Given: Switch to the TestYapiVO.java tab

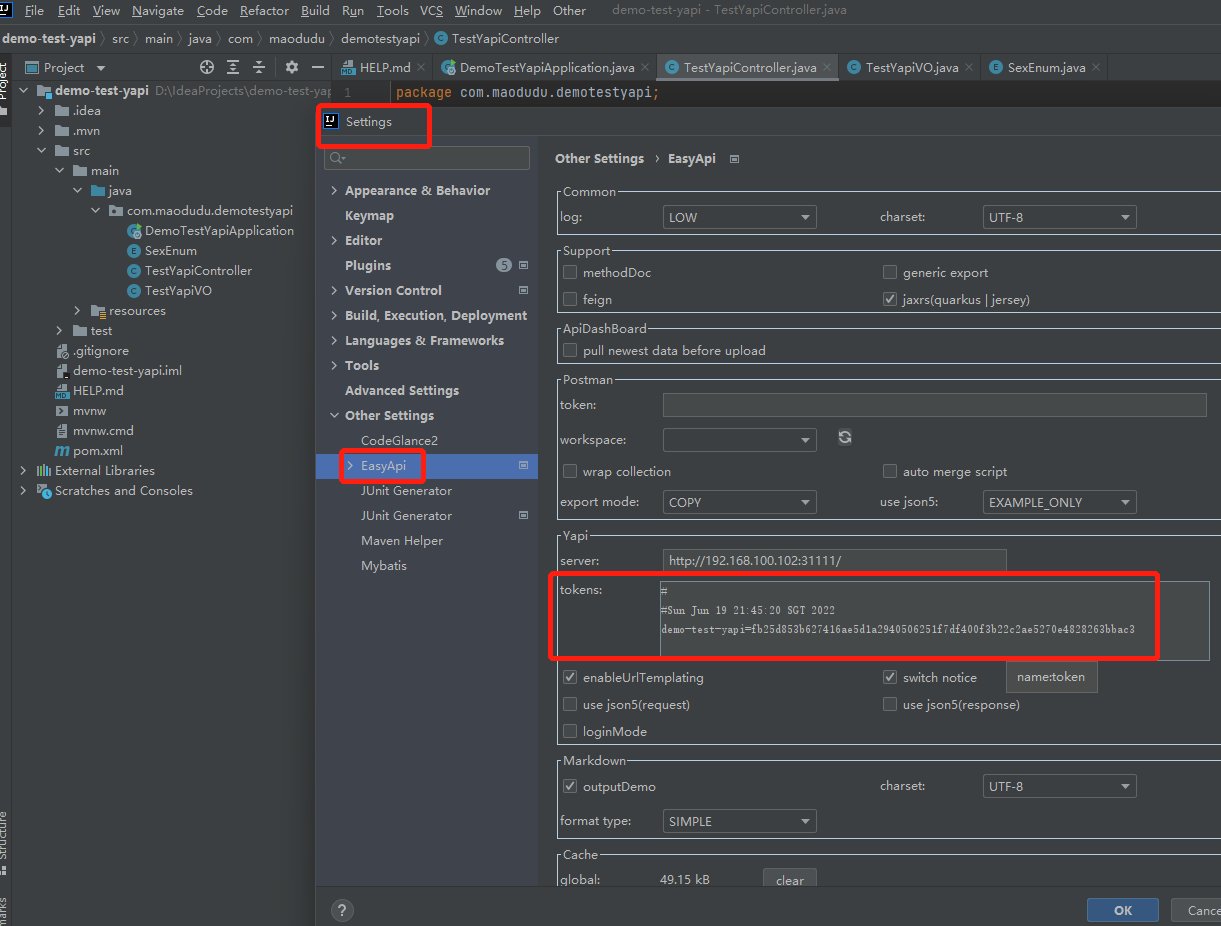Looking at the screenshot, I should pyautogui.click(x=911, y=67).
